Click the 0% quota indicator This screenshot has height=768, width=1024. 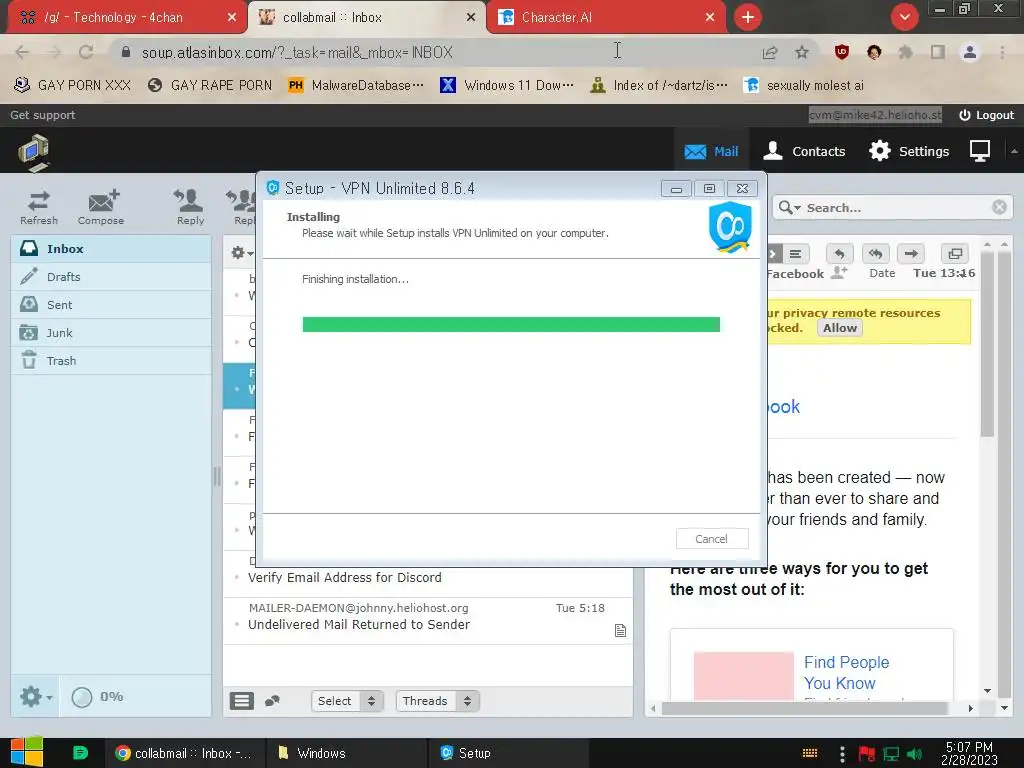click(97, 697)
